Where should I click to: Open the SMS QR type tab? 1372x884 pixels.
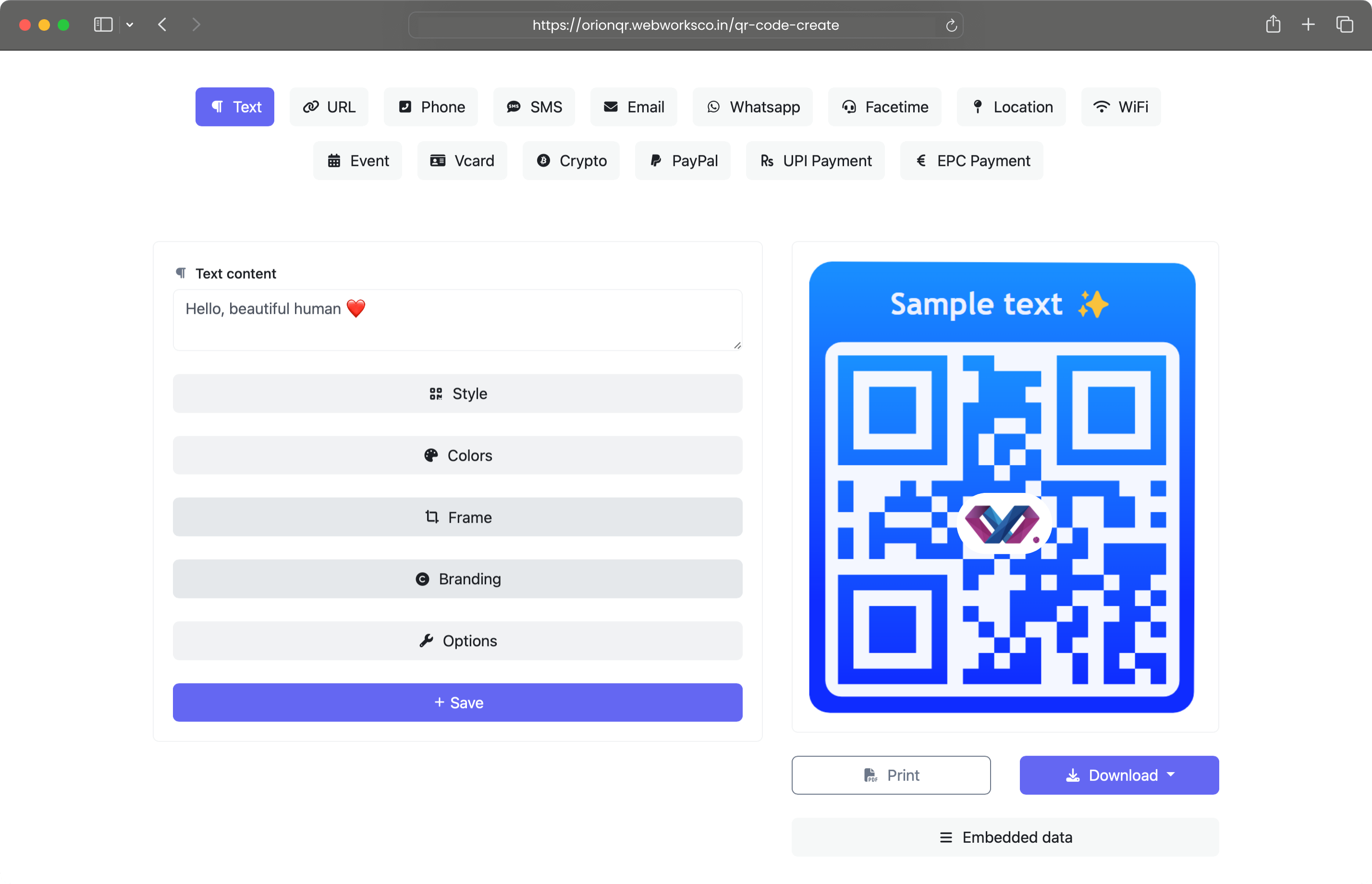[534, 107]
